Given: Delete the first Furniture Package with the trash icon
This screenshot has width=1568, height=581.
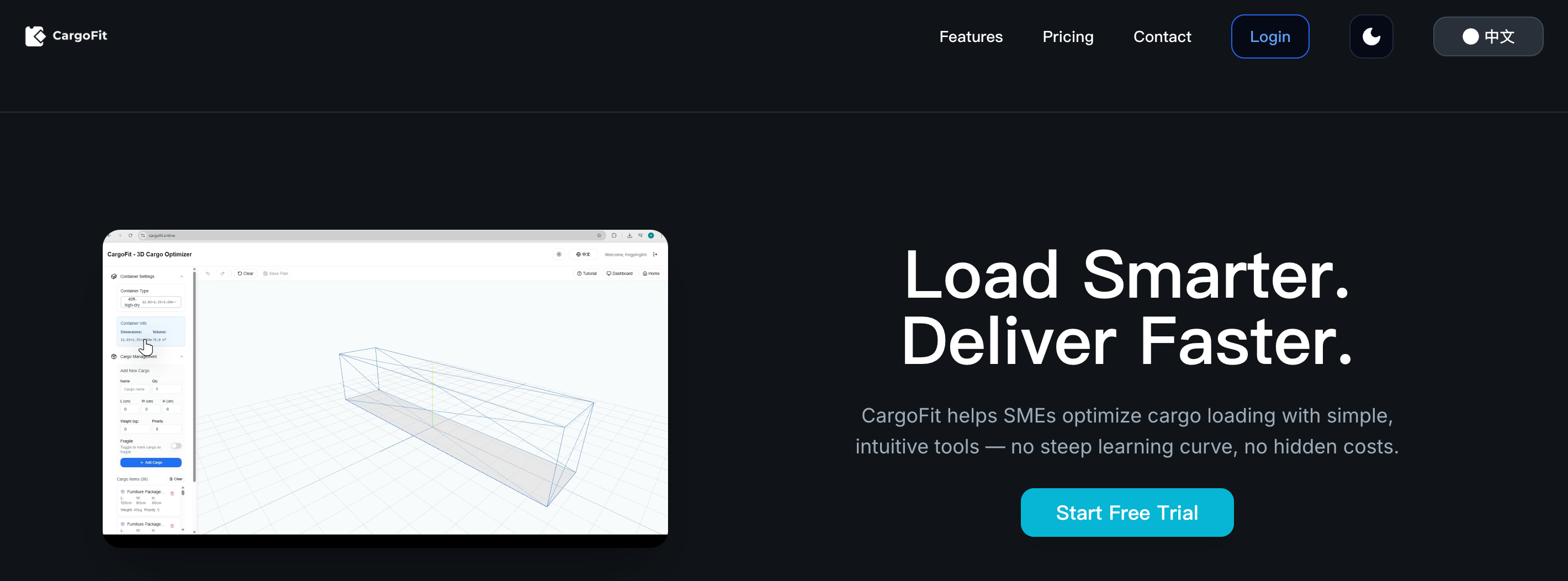Looking at the screenshot, I should [x=172, y=493].
